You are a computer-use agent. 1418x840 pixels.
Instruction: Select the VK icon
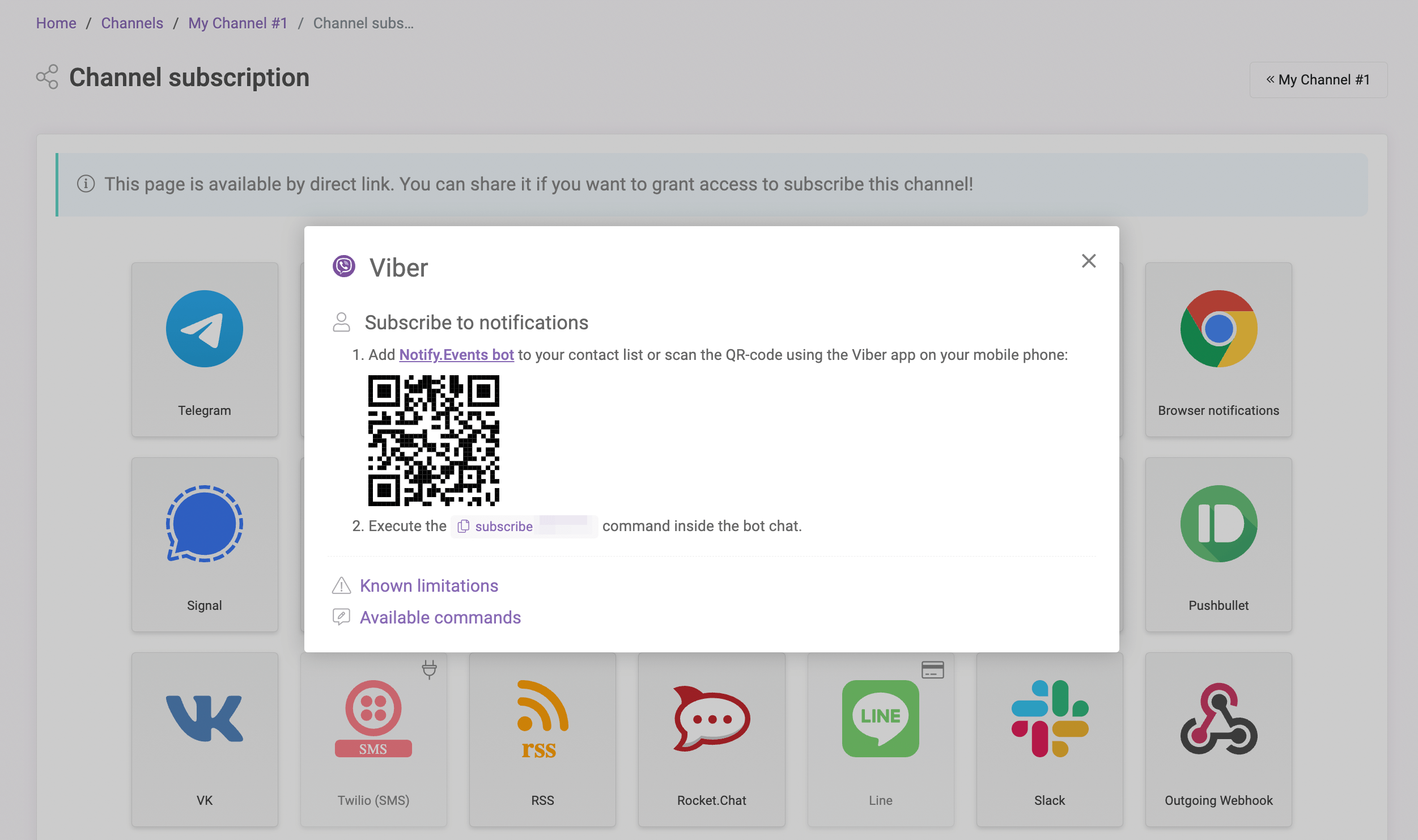click(205, 719)
